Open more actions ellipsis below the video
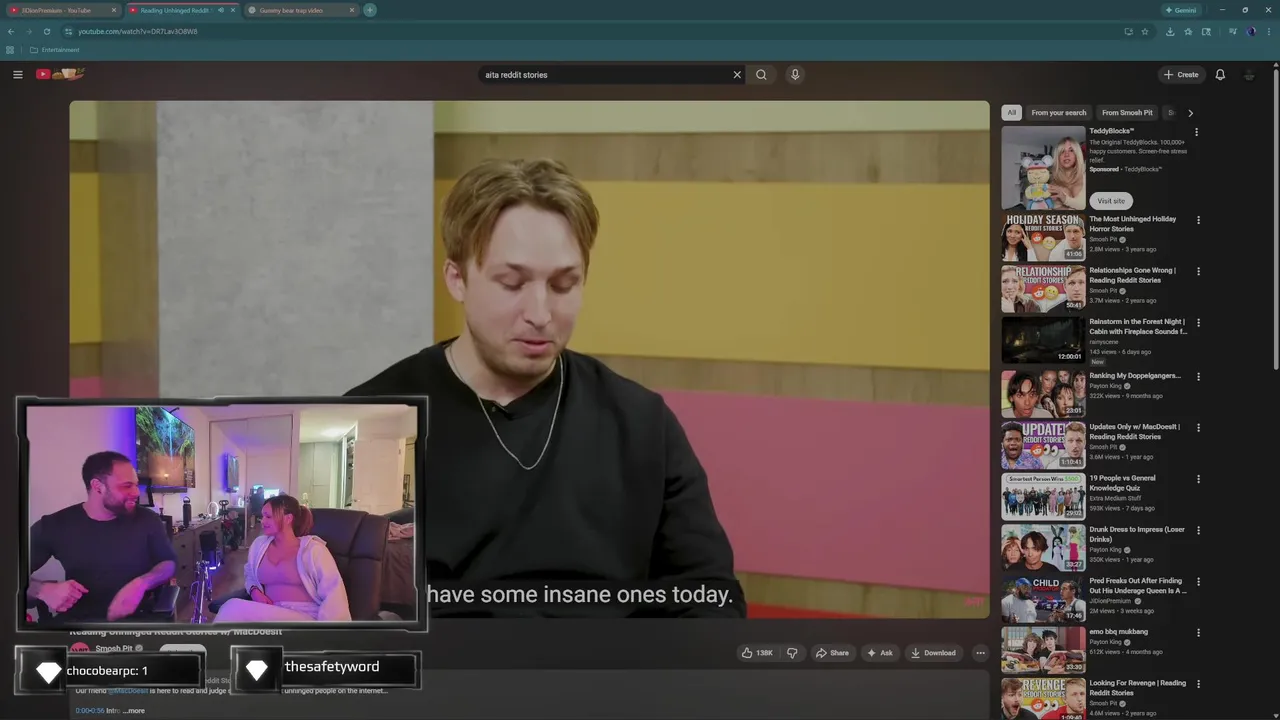Viewport: 1280px width, 720px height. click(980, 653)
